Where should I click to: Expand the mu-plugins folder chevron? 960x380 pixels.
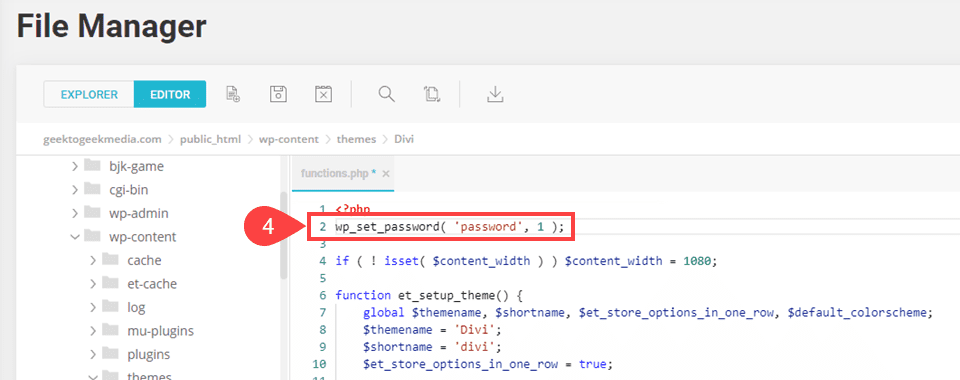click(x=93, y=330)
